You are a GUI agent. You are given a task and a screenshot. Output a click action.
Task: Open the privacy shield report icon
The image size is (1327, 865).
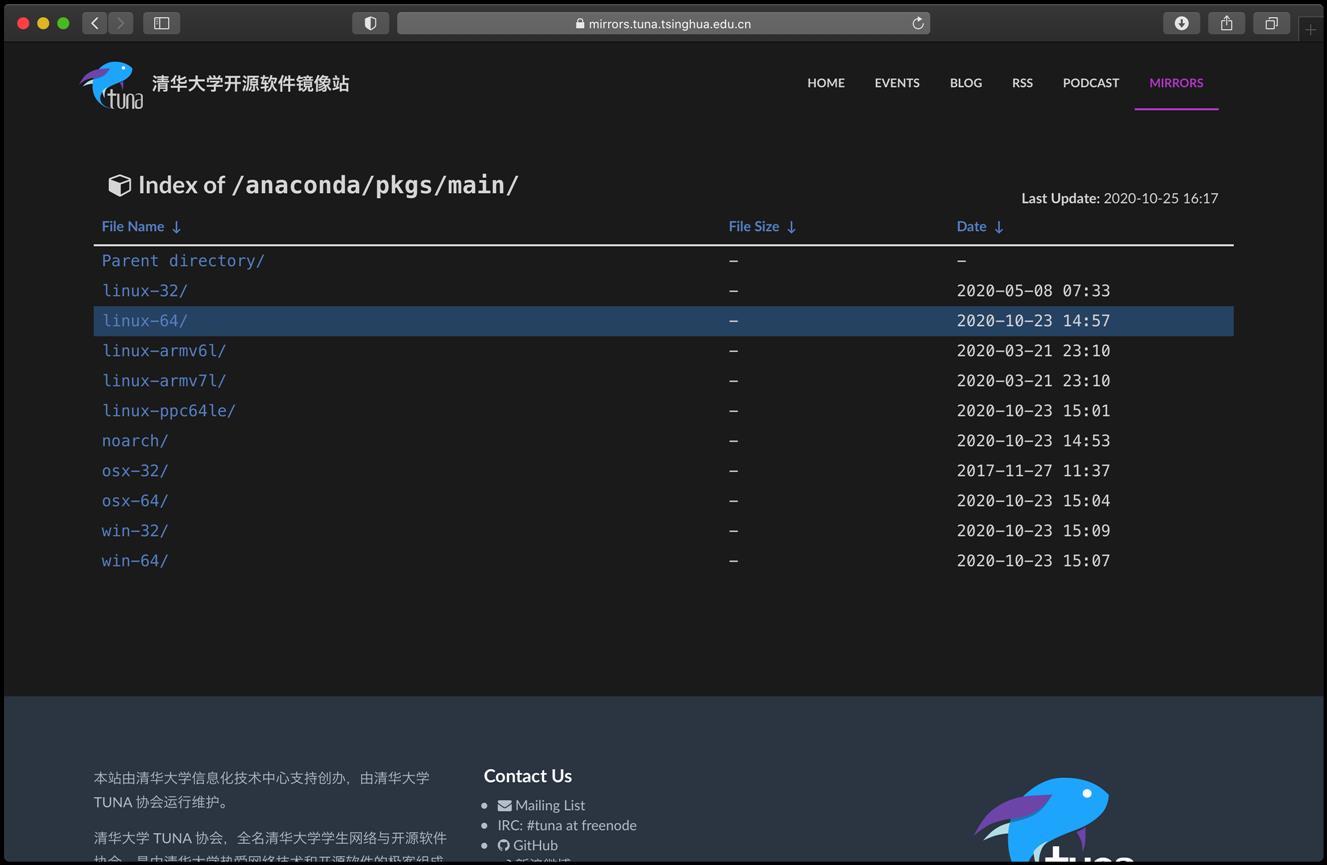pos(370,23)
